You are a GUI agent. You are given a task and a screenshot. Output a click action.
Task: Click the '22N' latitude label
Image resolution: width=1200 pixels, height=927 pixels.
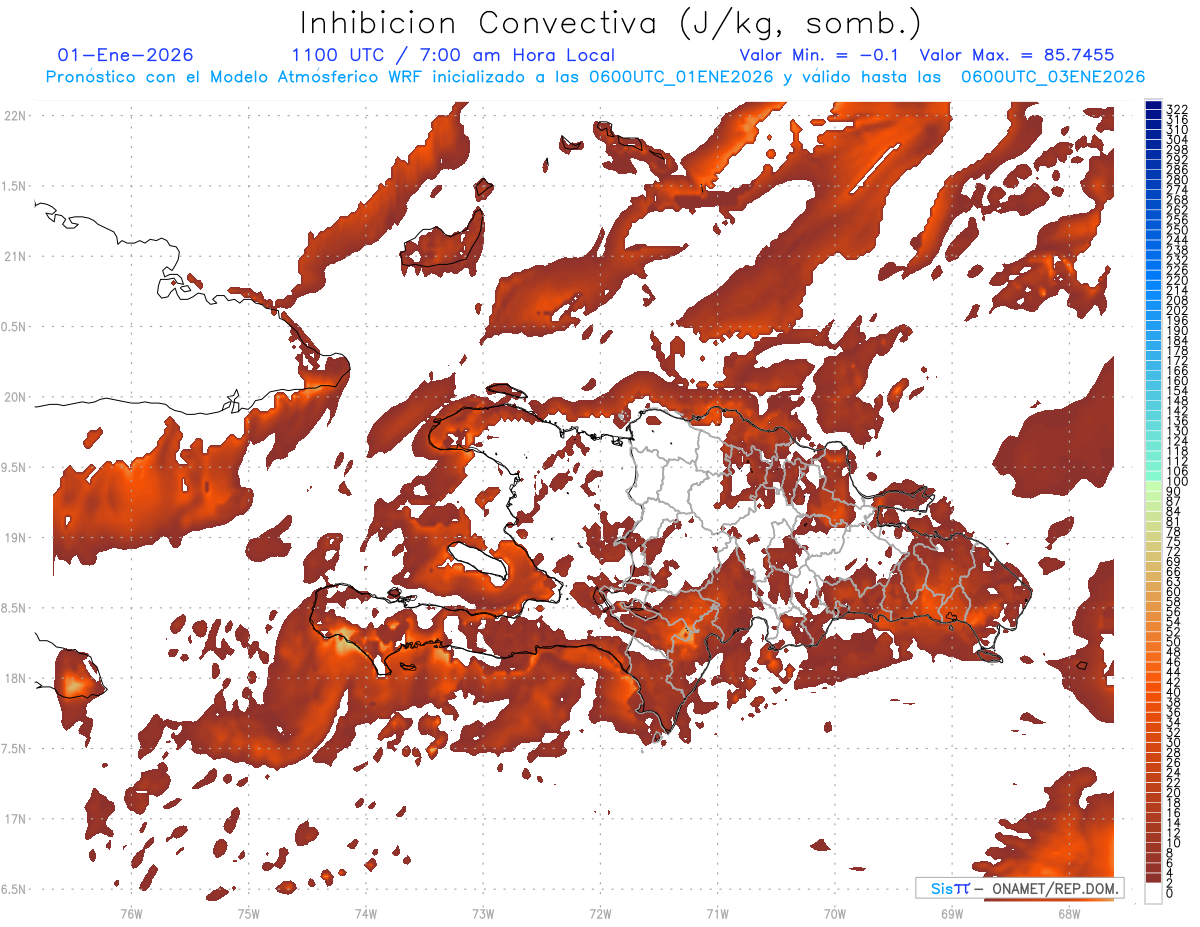[15, 116]
